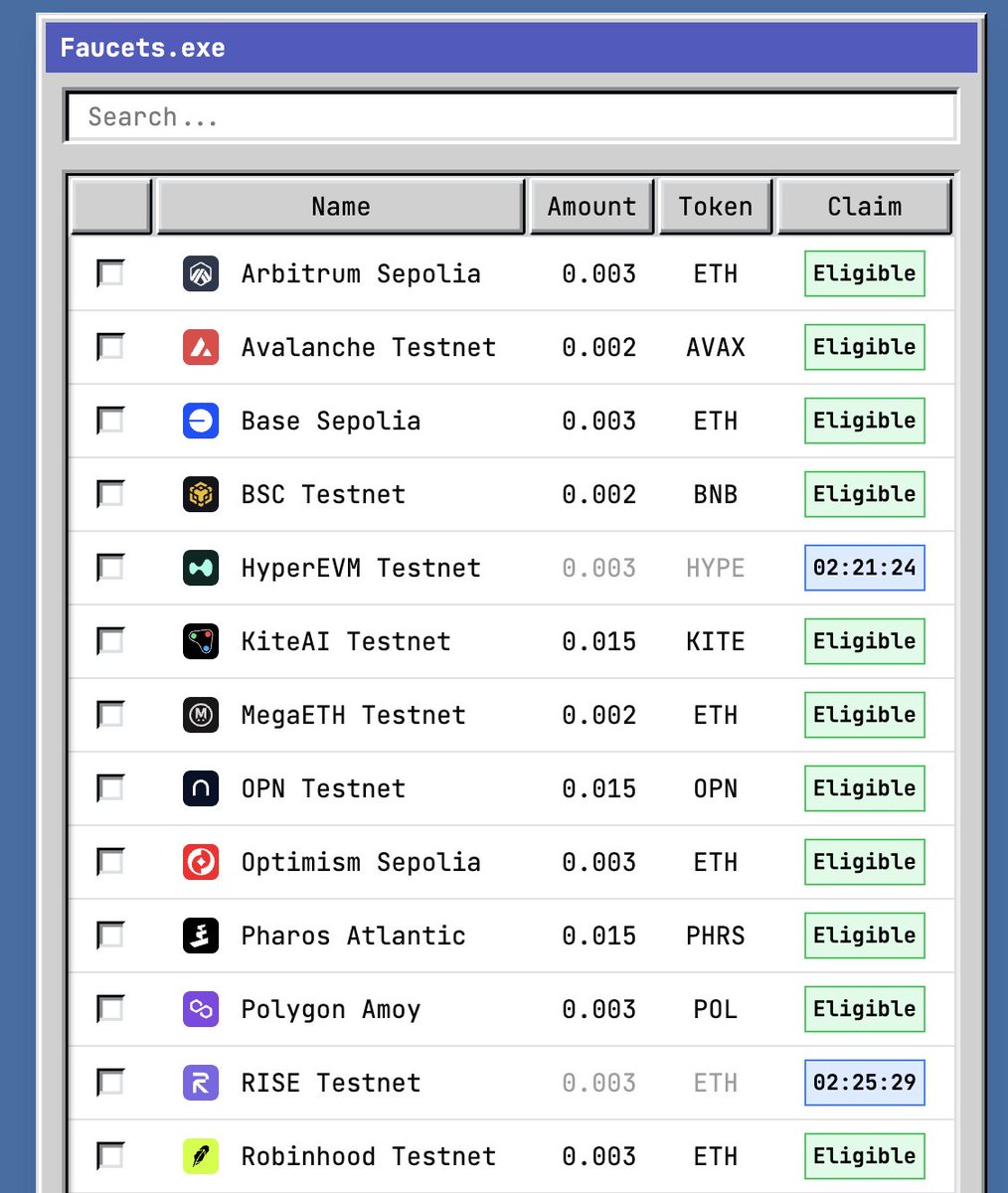This screenshot has width=1008, height=1193.
Task: Click Eligible for Base Sepolia
Action: pos(865,421)
